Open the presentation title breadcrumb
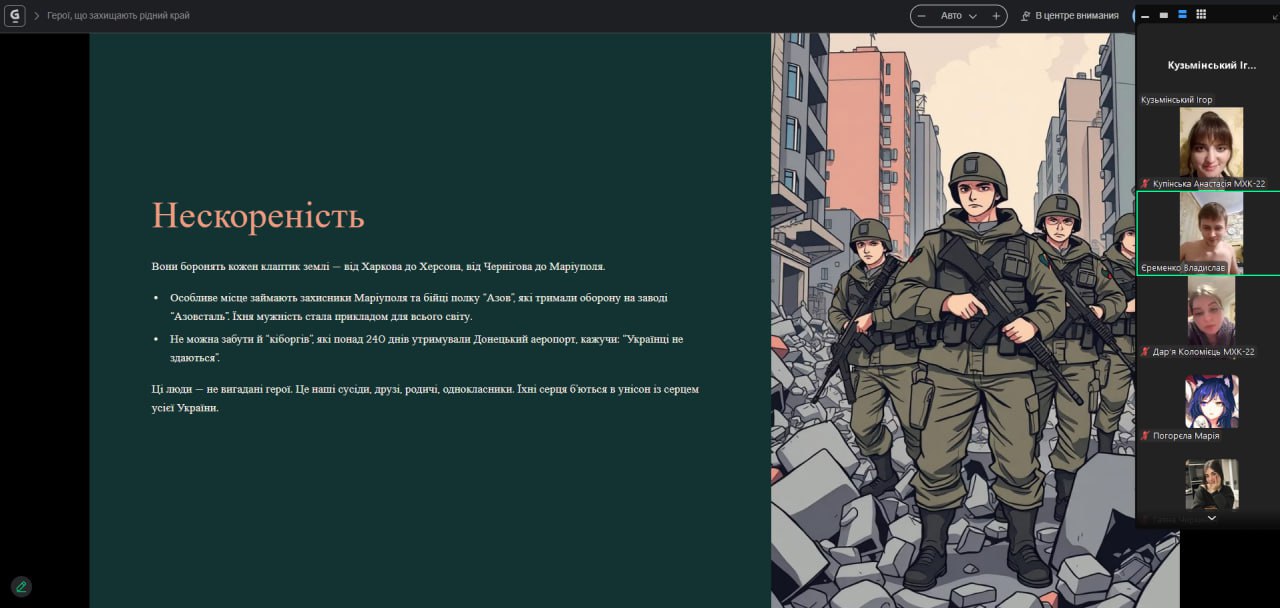The image size is (1280, 608). pyautogui.click(x=118, y=16)
